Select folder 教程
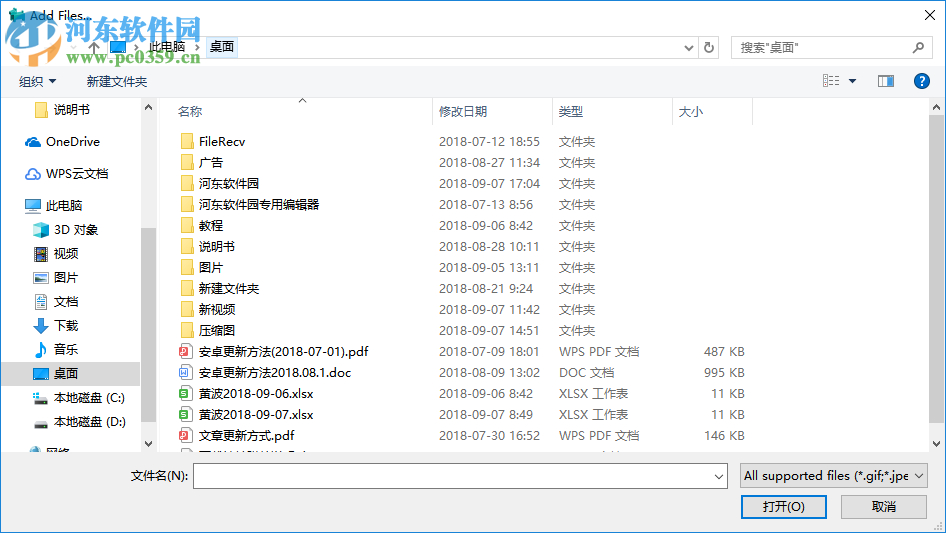The height and width of the screenshot is (533, 946). coord(211,226)
